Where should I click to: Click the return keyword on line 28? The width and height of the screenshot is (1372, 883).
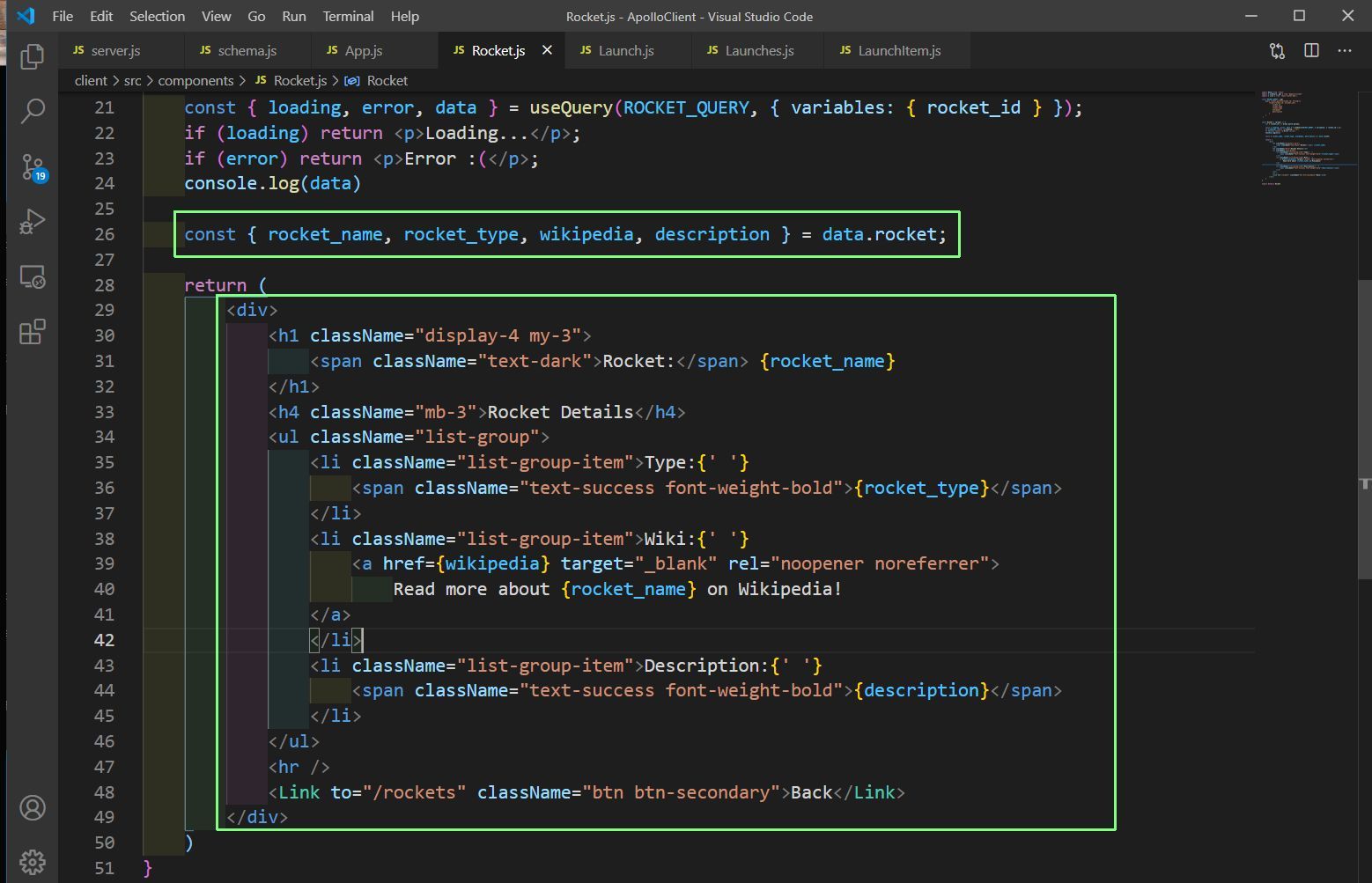pos(215,285)
